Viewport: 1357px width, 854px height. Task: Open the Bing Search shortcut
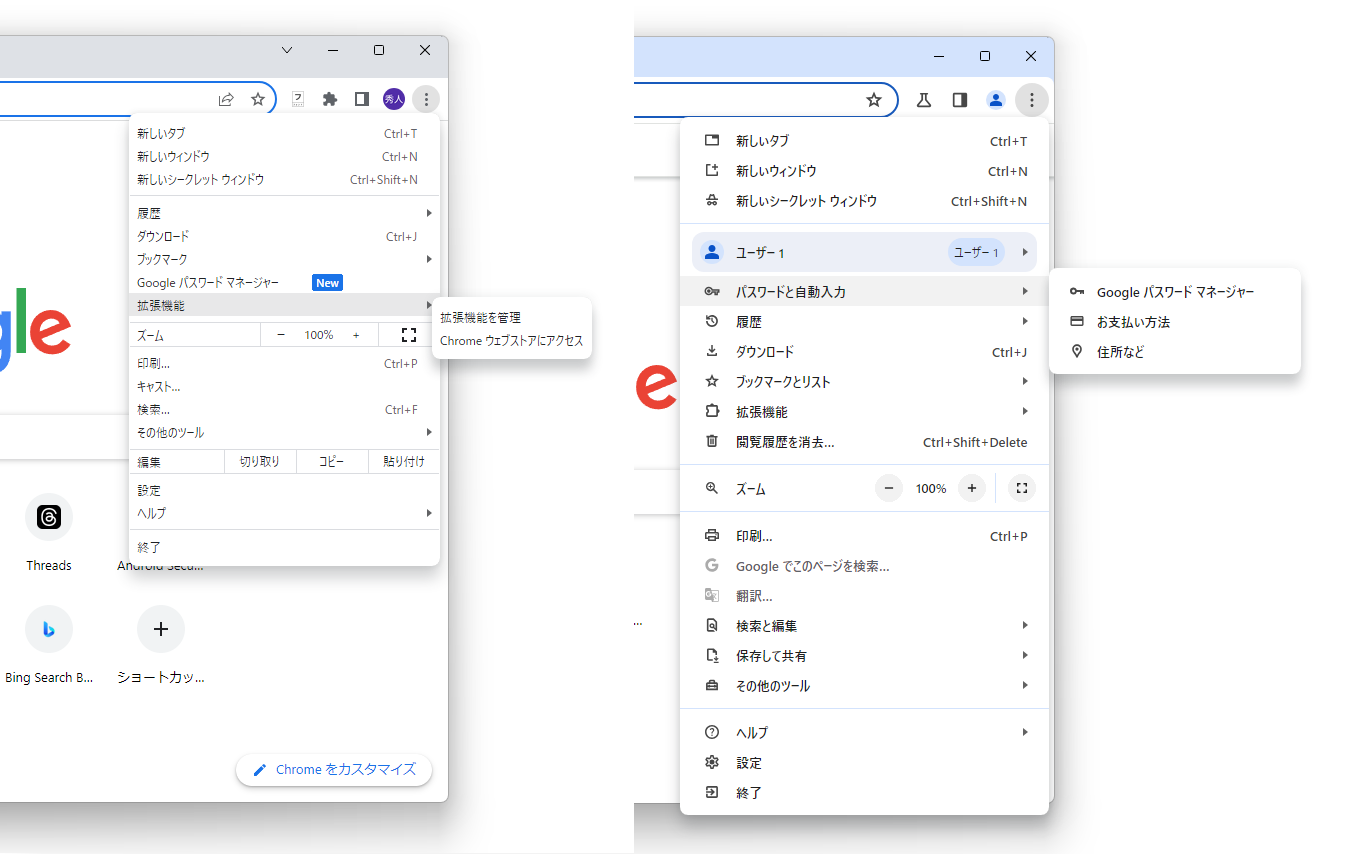(48, 629)
